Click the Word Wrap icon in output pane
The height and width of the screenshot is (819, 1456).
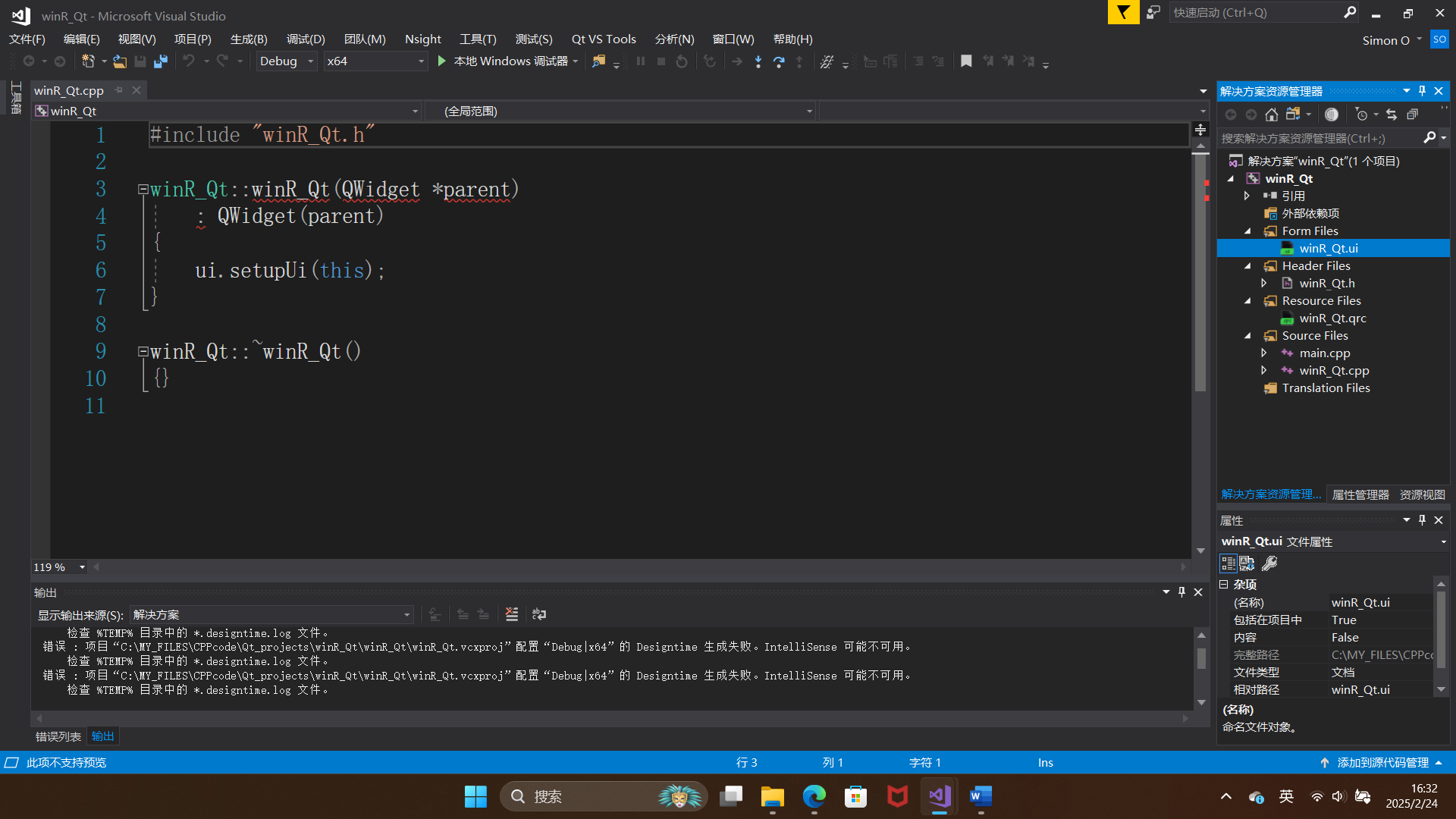(x=539, y=614)
